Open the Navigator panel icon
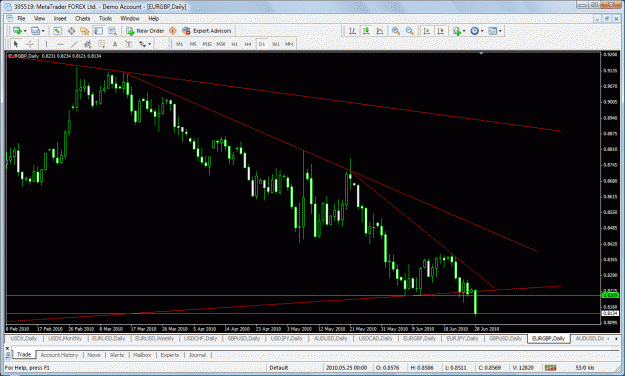This screenshot has height=376, width=625. click(x=85, y=31)
